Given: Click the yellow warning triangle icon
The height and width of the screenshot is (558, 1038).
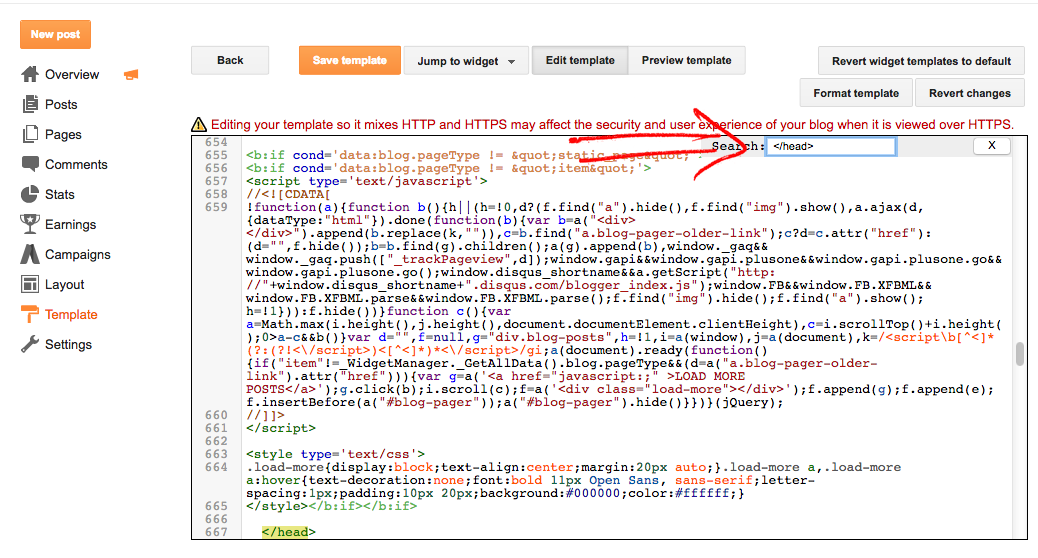Looking at the screenshot, I should coord(199,124).
